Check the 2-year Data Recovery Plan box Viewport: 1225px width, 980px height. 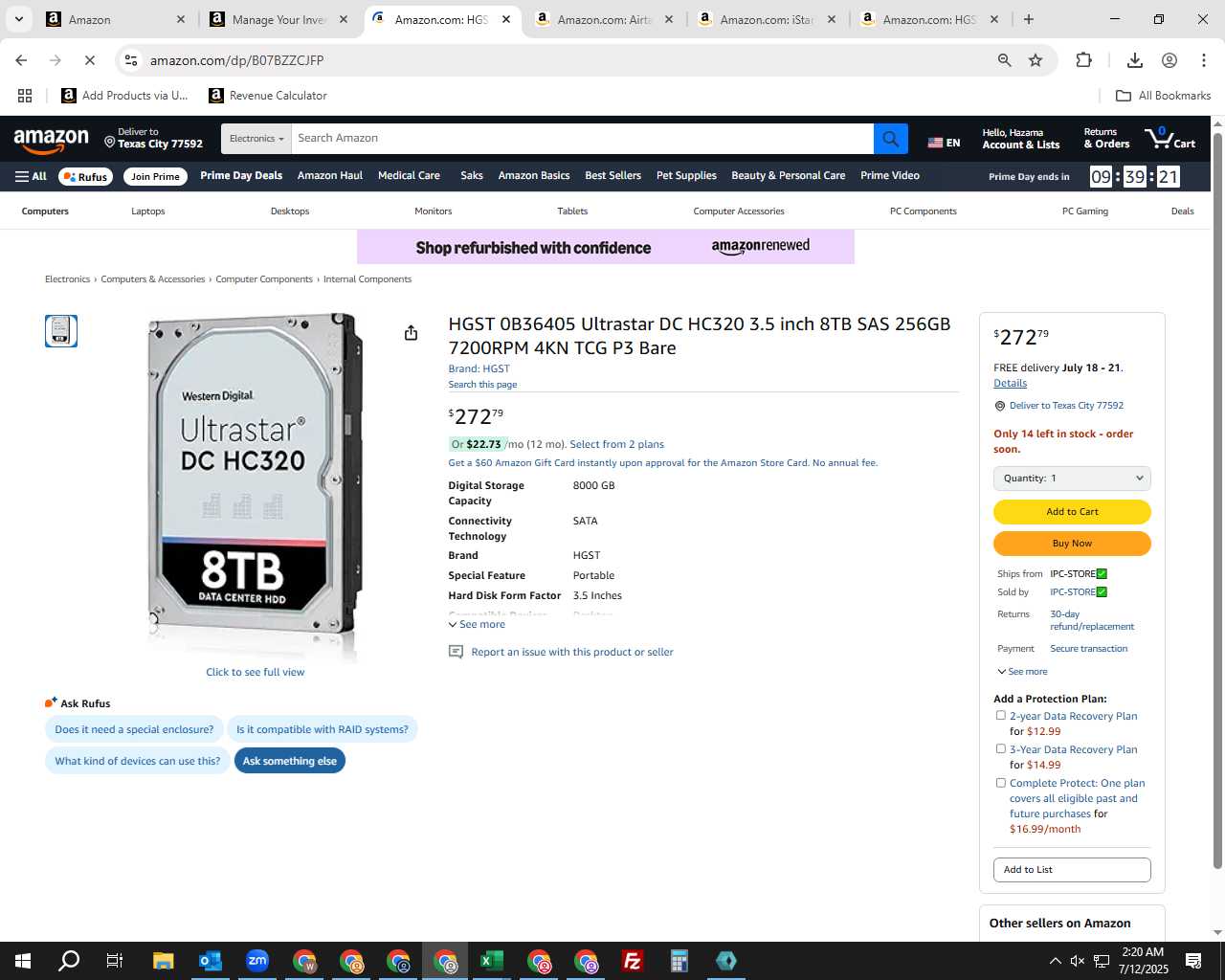tap(1001, 715)
